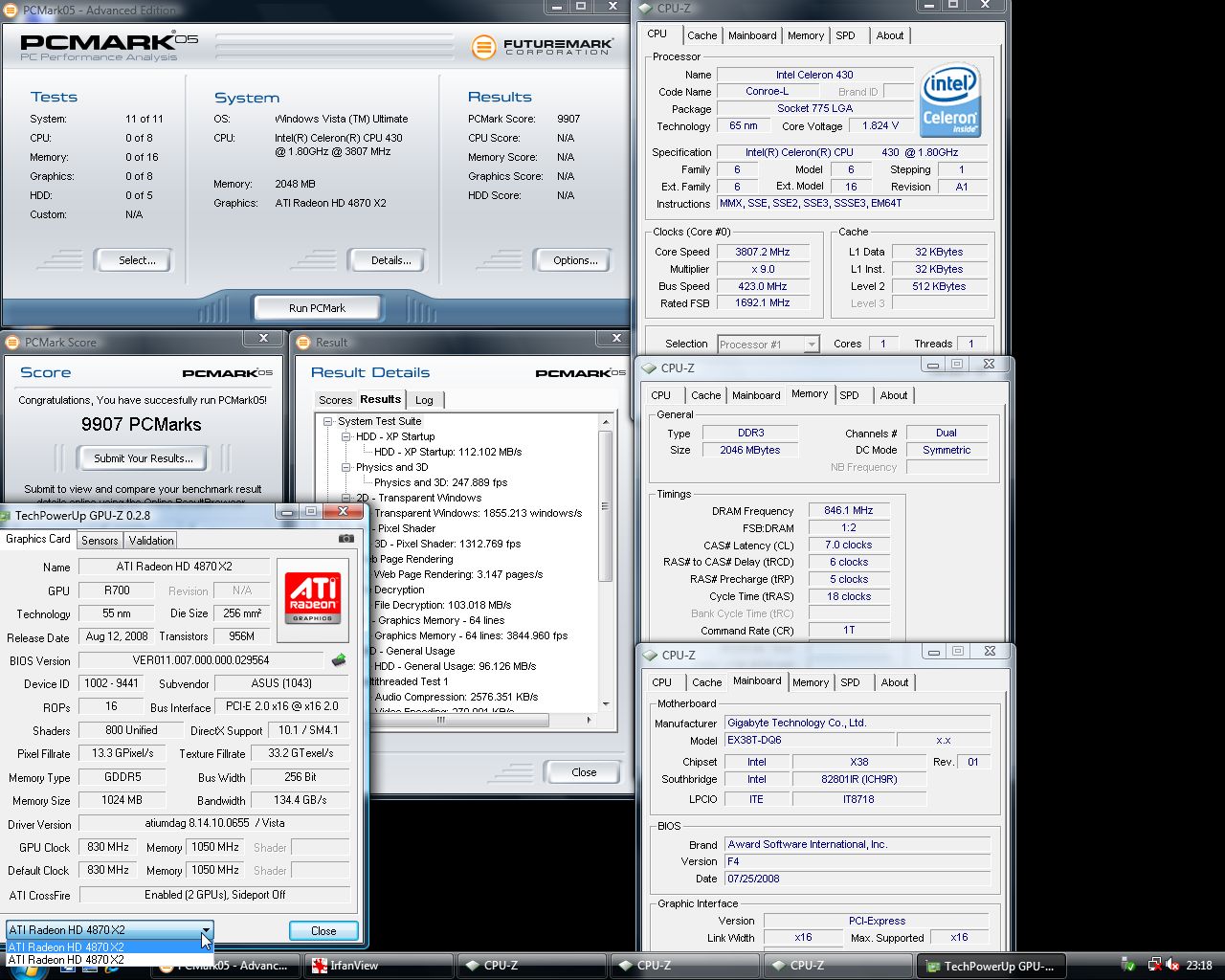Image resolution: width=1225 pixels, height=980 pixels.
Task: Open the Cache tab in top CPU-Z window
Action: pyautogui.click(x=702, y=35)
